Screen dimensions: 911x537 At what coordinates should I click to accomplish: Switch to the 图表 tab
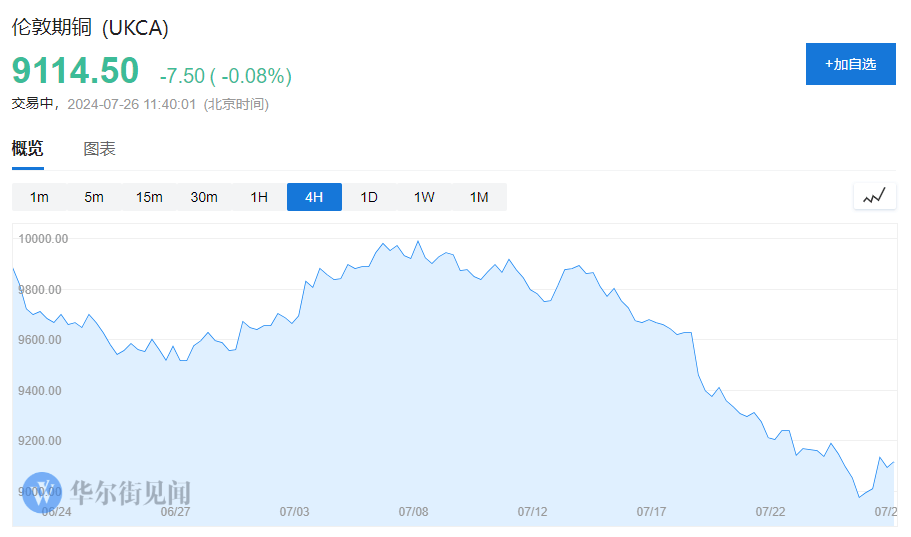point(100,149)
